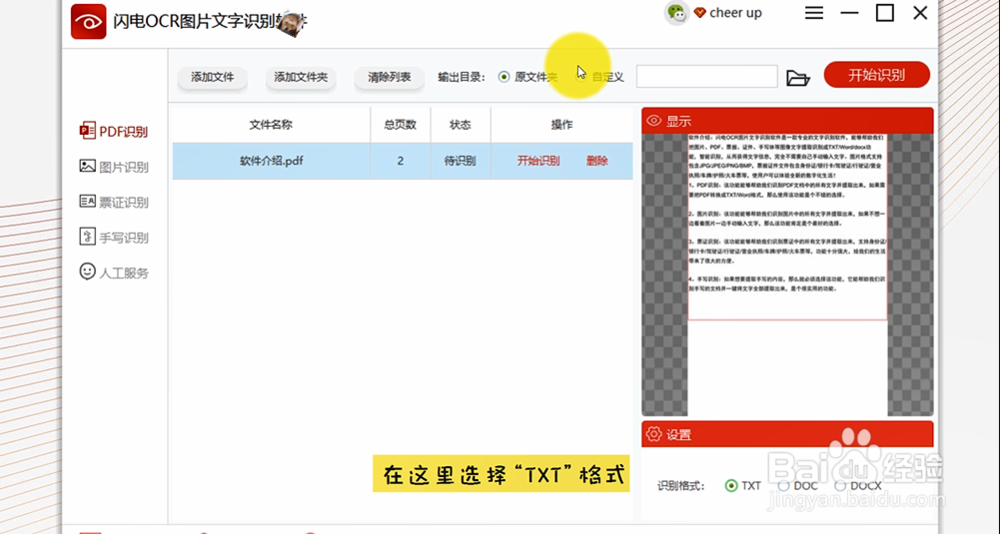1000x534 pixels.
Task: Click the 添加文件 button
Action: coord(212,77)
